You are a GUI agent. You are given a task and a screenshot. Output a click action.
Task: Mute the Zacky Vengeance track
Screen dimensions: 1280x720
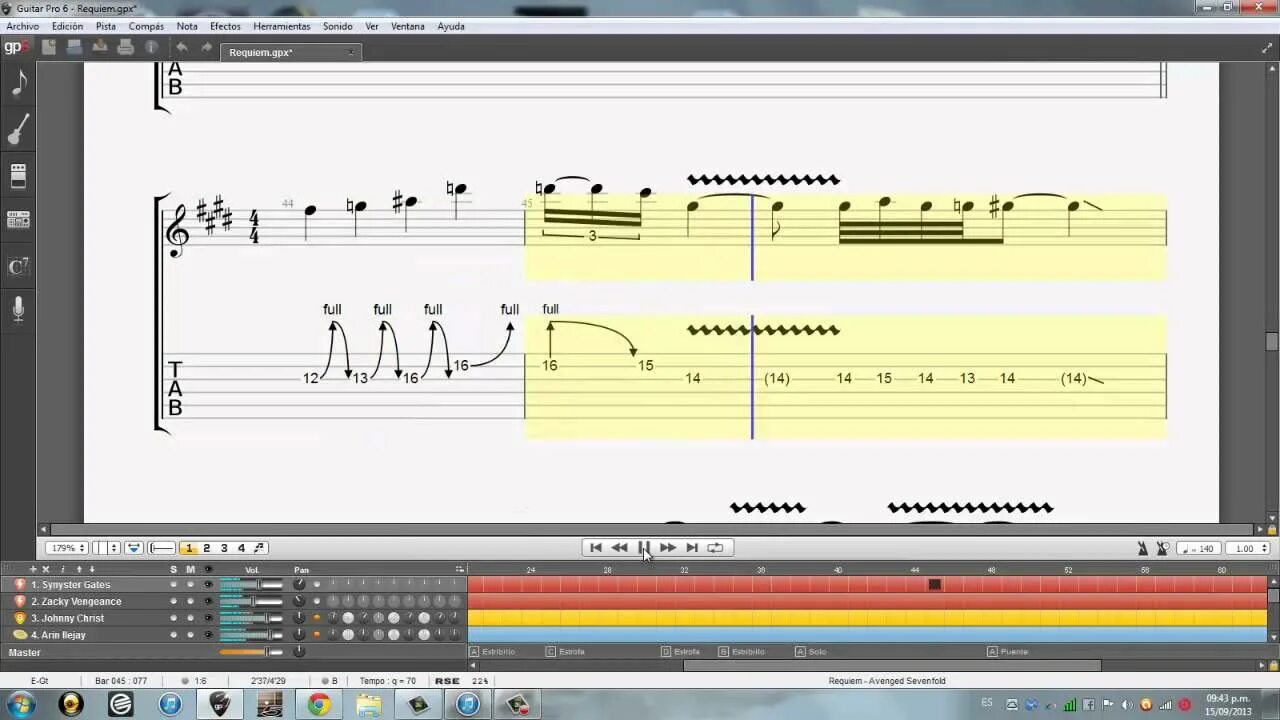click(x=190, y=601)
